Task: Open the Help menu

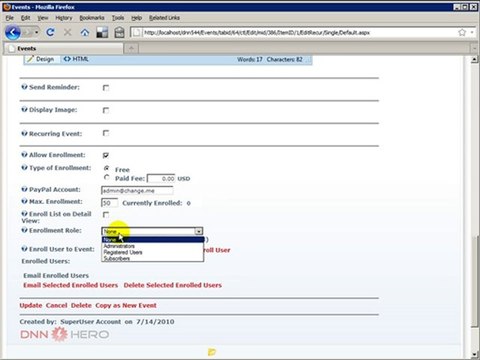Action: 136,18
